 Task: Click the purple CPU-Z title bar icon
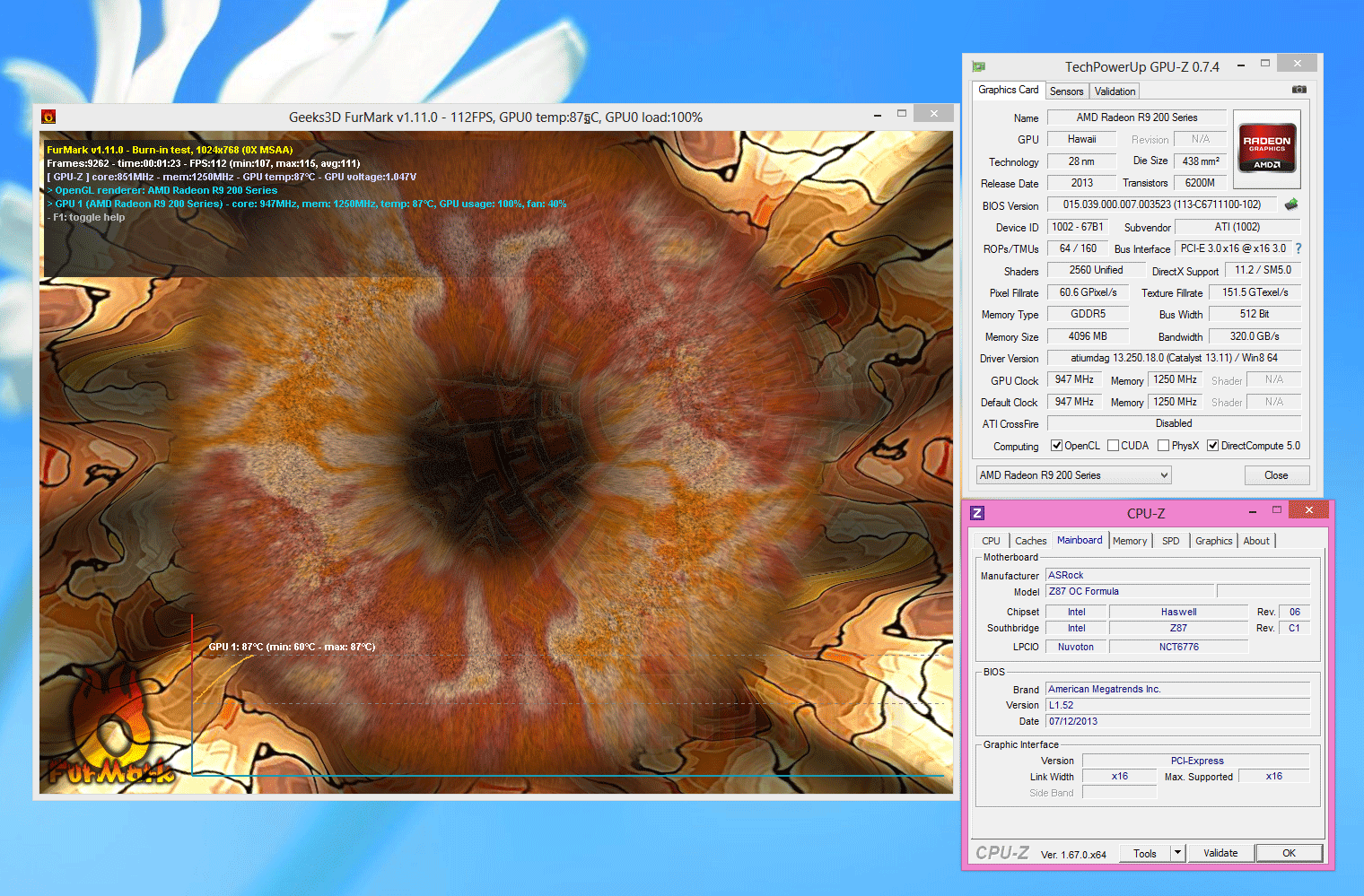pos(977,513)
